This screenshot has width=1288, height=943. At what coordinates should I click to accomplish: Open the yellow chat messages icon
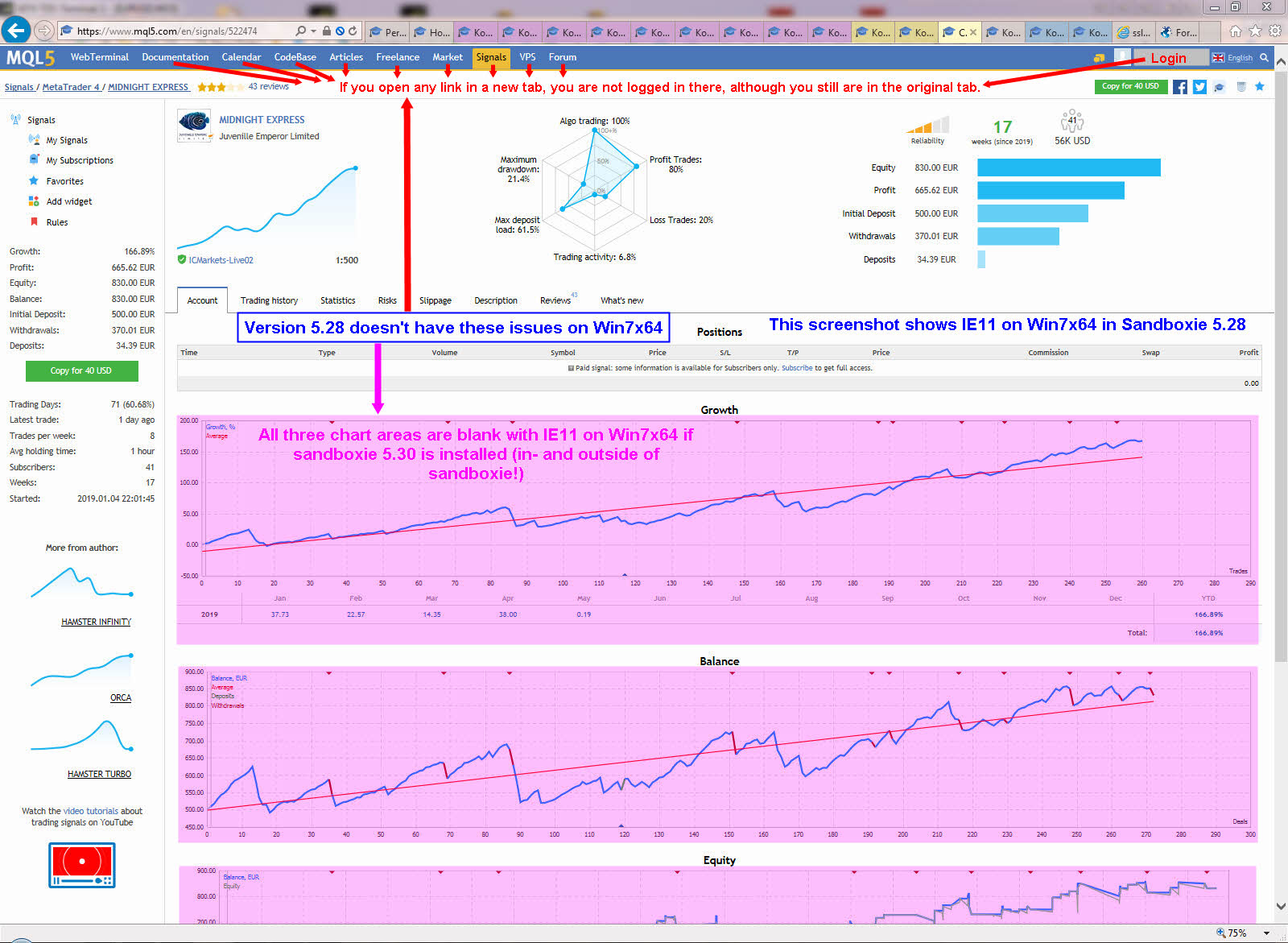coord(1100,58)
